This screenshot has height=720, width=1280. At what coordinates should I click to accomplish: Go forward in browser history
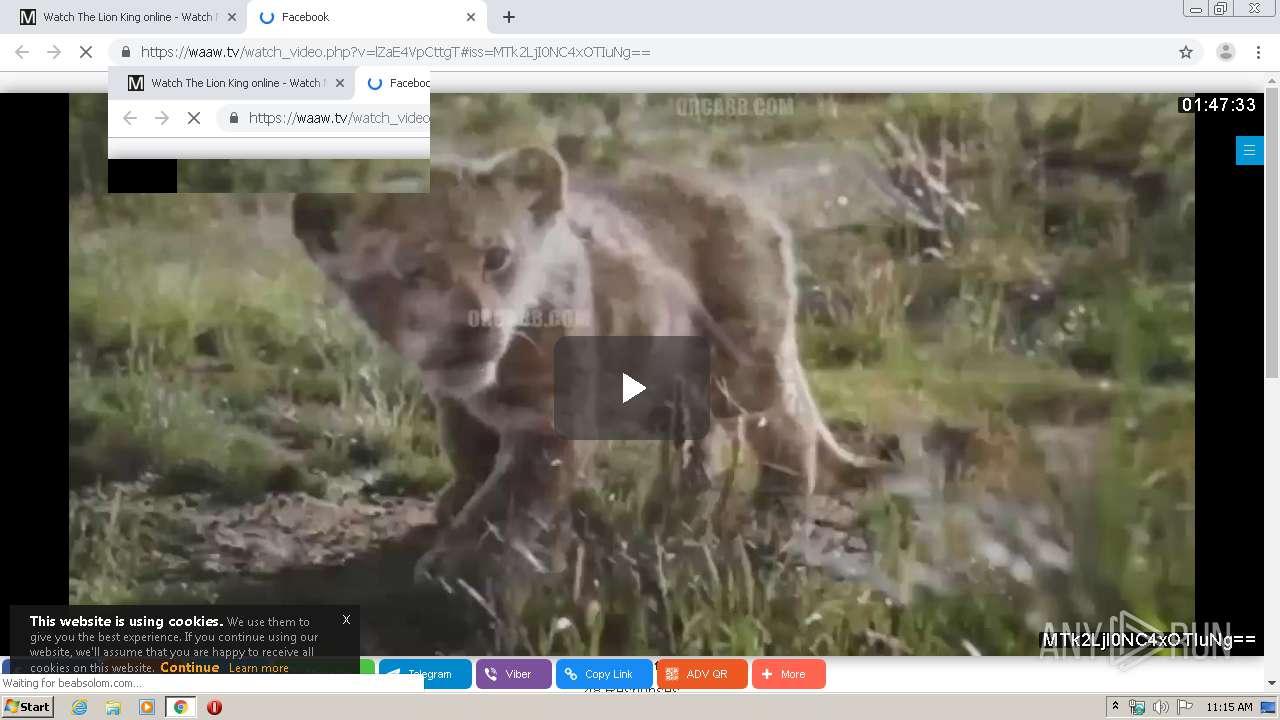click(54, 52)
